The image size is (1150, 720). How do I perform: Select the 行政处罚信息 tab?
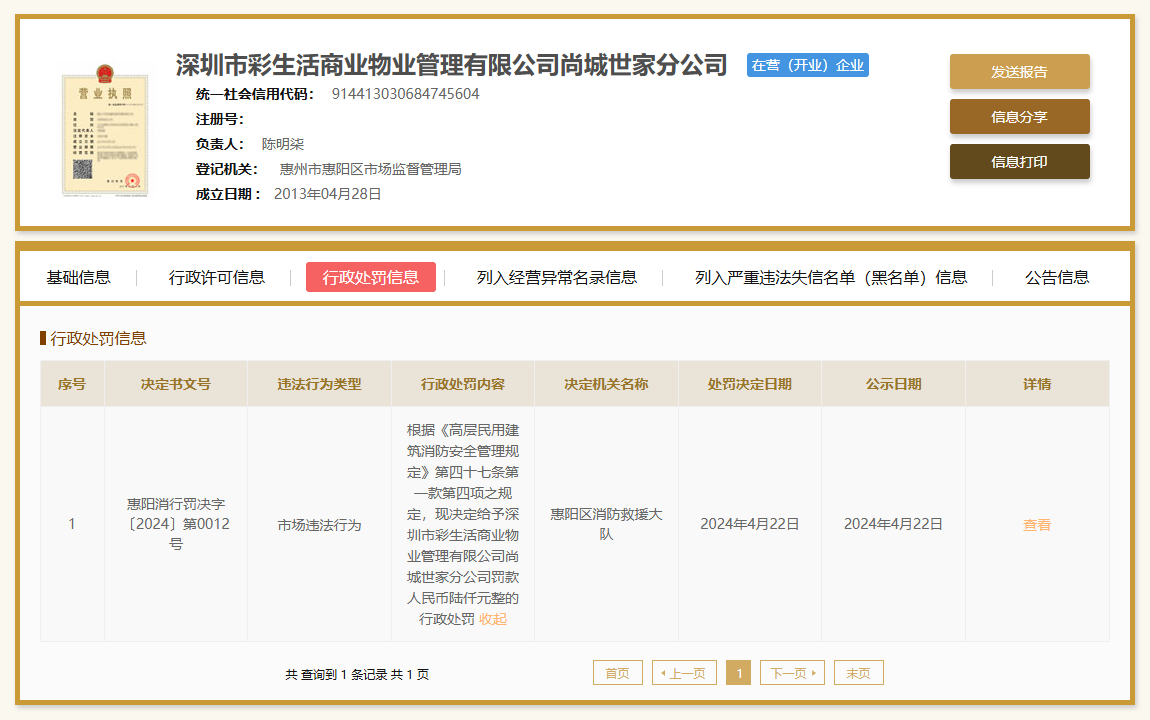click(x=370, y=277)
